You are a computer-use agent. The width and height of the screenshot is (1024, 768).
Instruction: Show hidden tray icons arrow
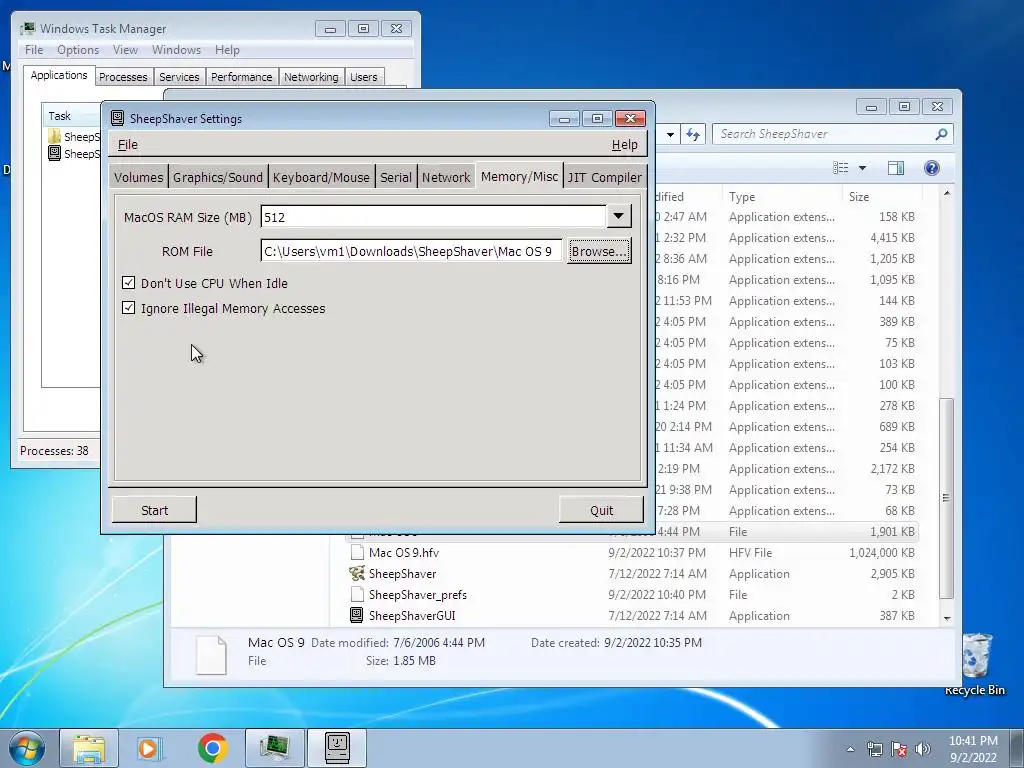(x=850, y=749)
